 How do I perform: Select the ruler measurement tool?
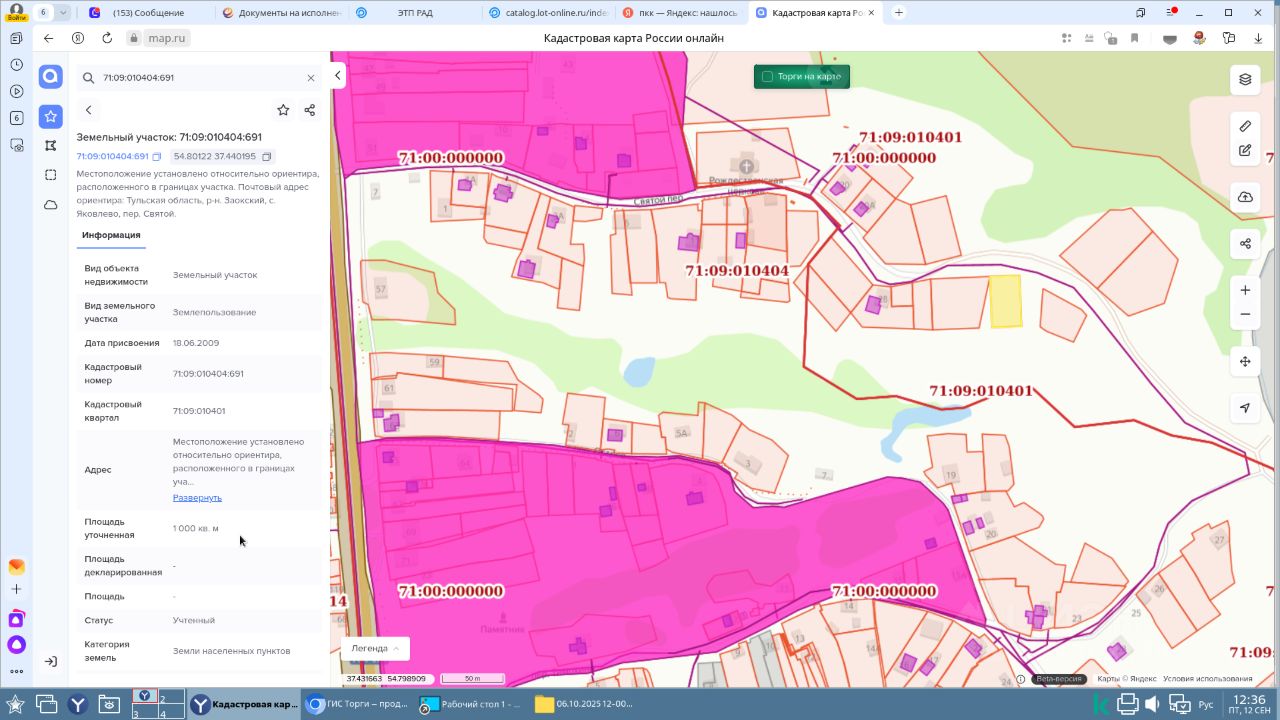coord(1245,127)
